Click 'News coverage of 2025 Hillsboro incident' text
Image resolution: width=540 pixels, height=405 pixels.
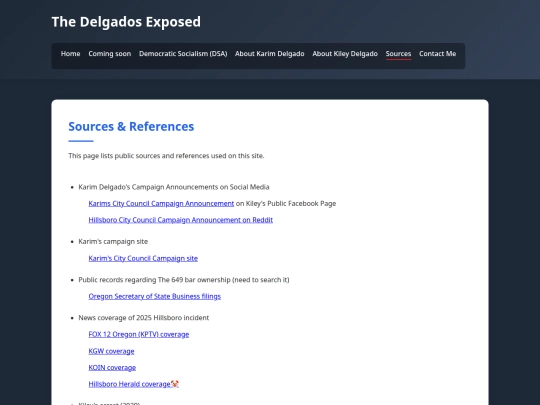[144, 318]
